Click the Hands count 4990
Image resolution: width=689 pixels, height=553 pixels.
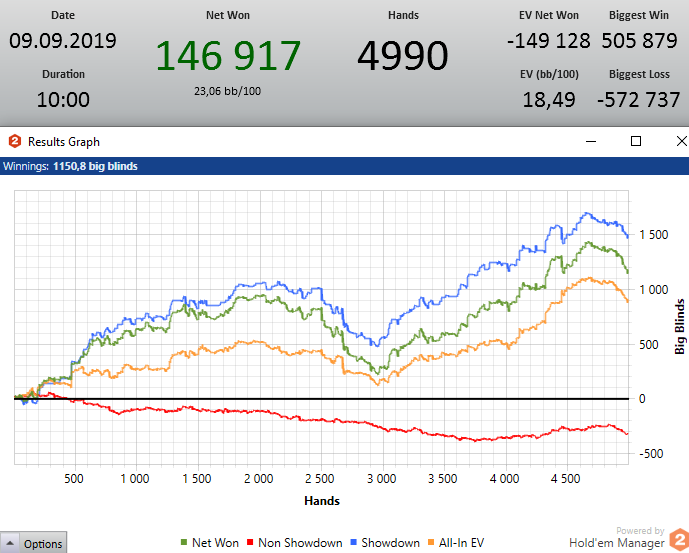click(x=403, y=55)
